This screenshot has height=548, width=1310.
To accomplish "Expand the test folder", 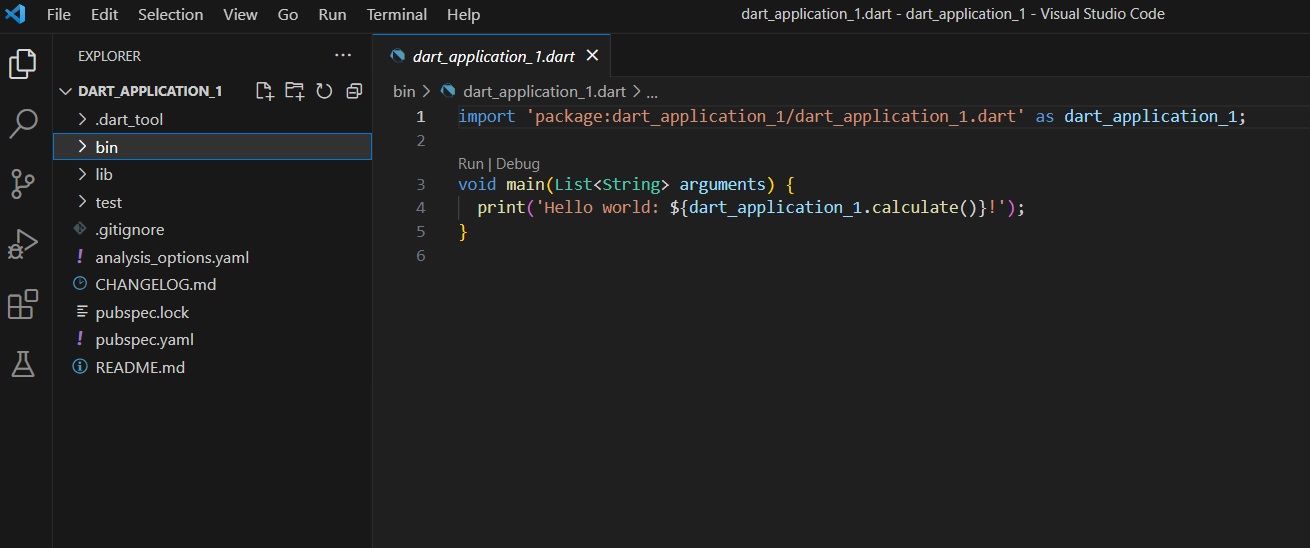I will (x=83, y=202).
